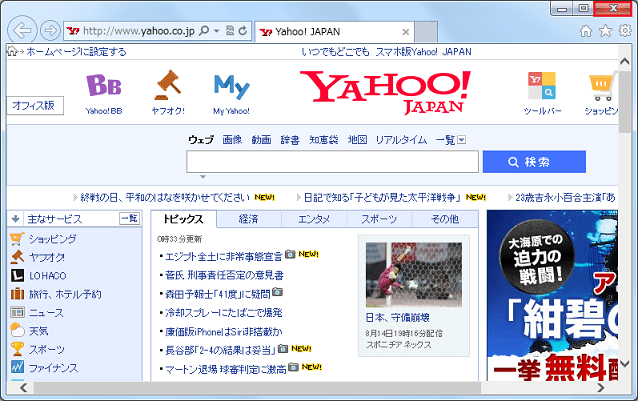Screen dimensions: 638x401
Task: Click the ホームページに設定する link
Action: pos(76,52)
